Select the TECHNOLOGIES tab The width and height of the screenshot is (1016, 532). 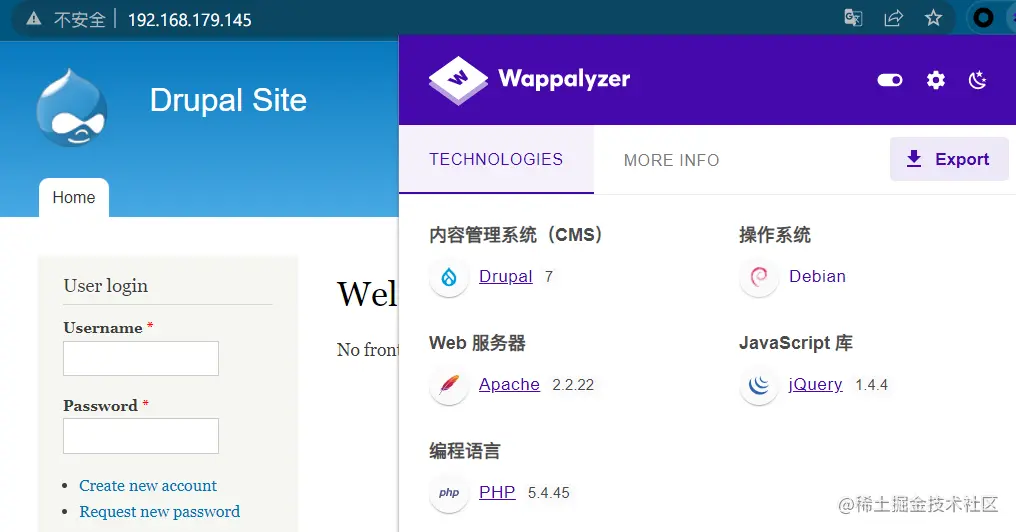[x=496, y=159]
